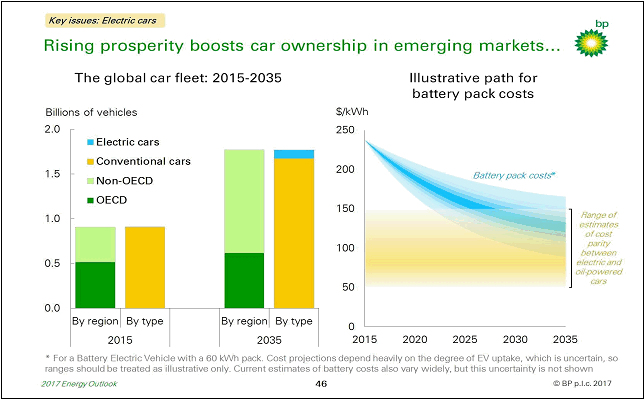Select the 2015 Non-OECD light green bar segment
Screen dimensions: 644x399
95,244
